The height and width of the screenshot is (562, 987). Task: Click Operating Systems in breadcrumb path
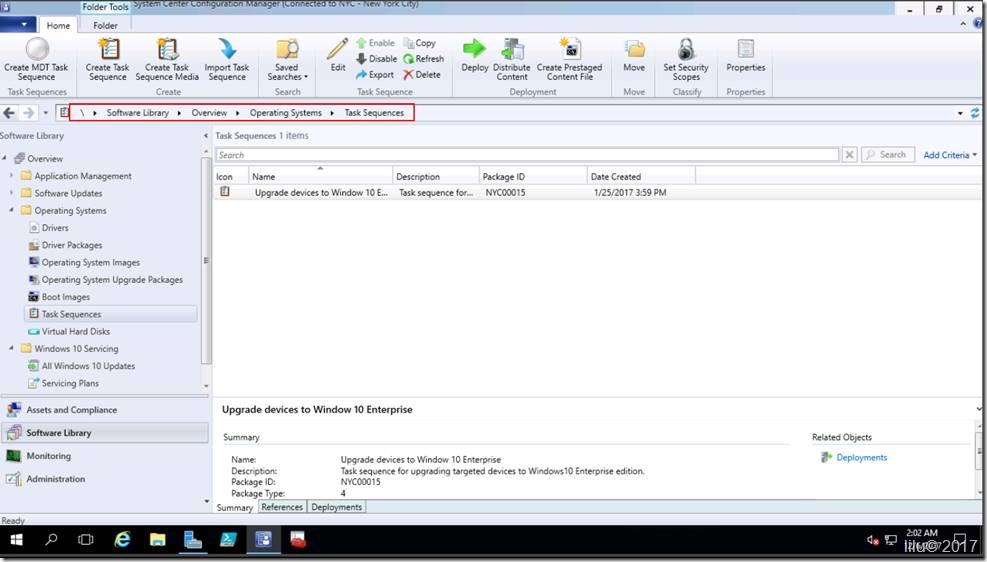(285, 113)
